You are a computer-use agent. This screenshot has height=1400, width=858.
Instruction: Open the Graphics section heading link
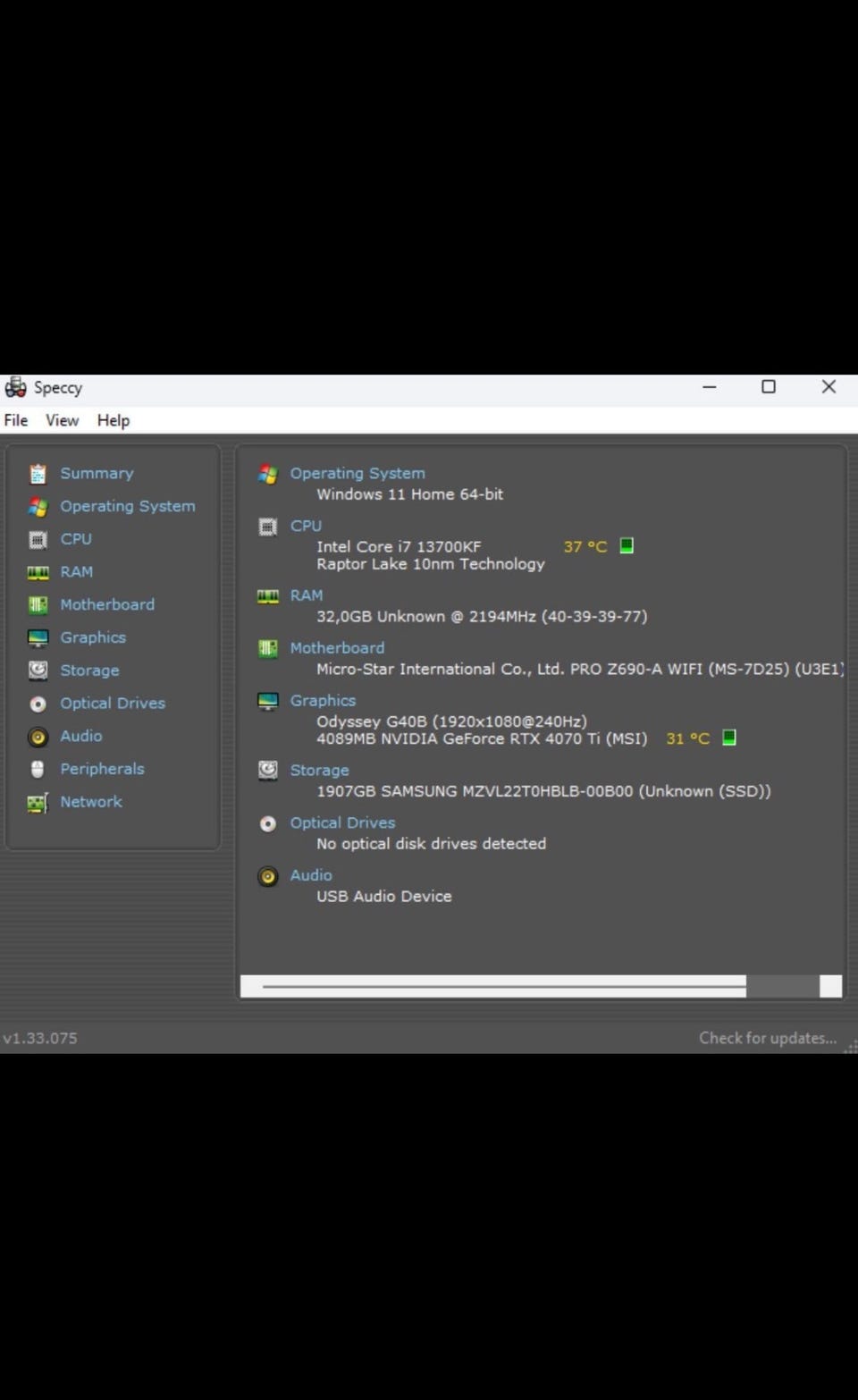[x=323, y=701]
